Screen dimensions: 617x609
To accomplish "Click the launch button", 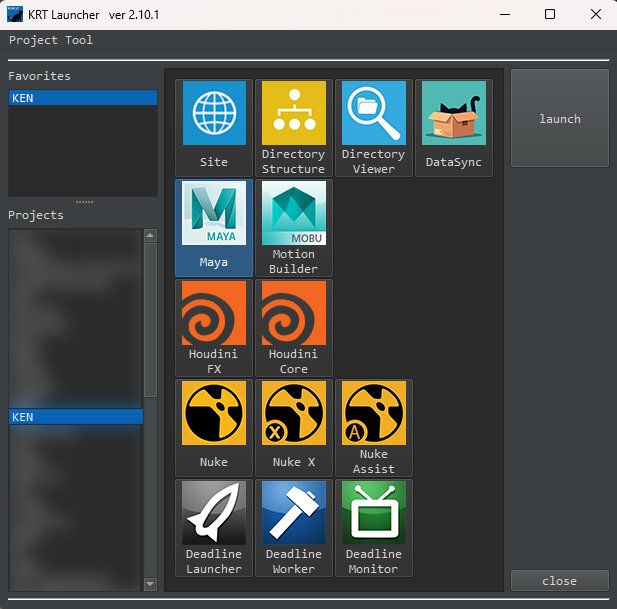I will (x=560, y=118).
